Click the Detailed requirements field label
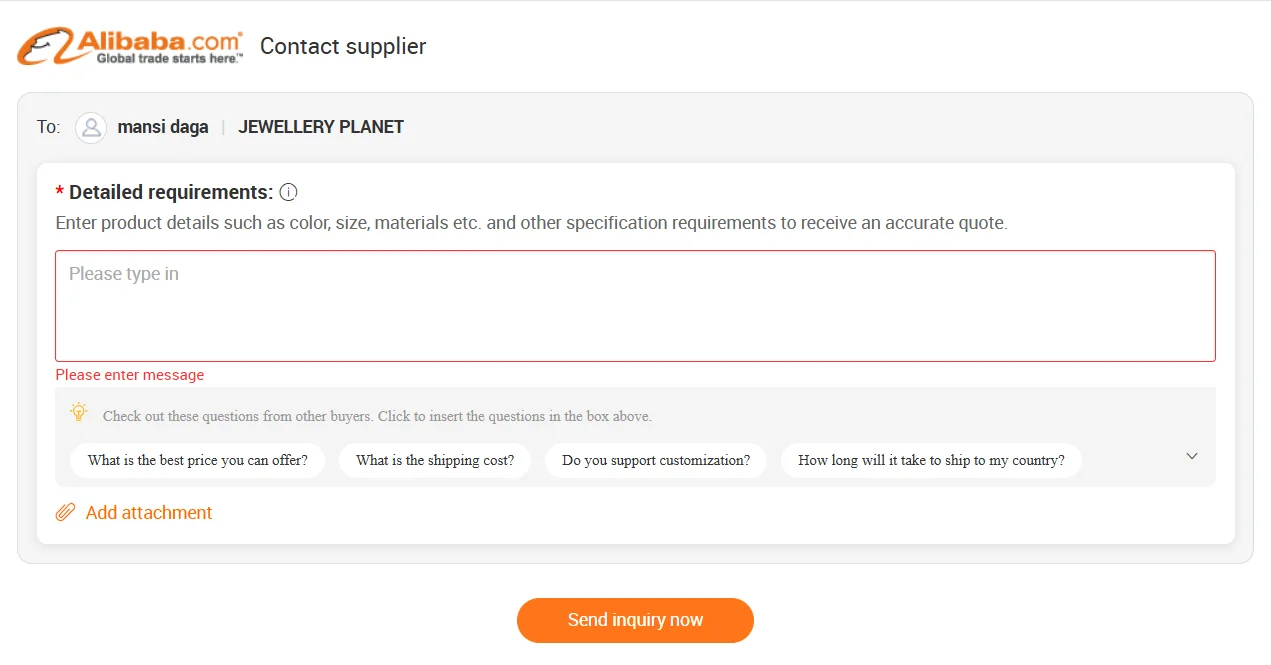This screenshot has width=1271, height=665. point(171,192)
